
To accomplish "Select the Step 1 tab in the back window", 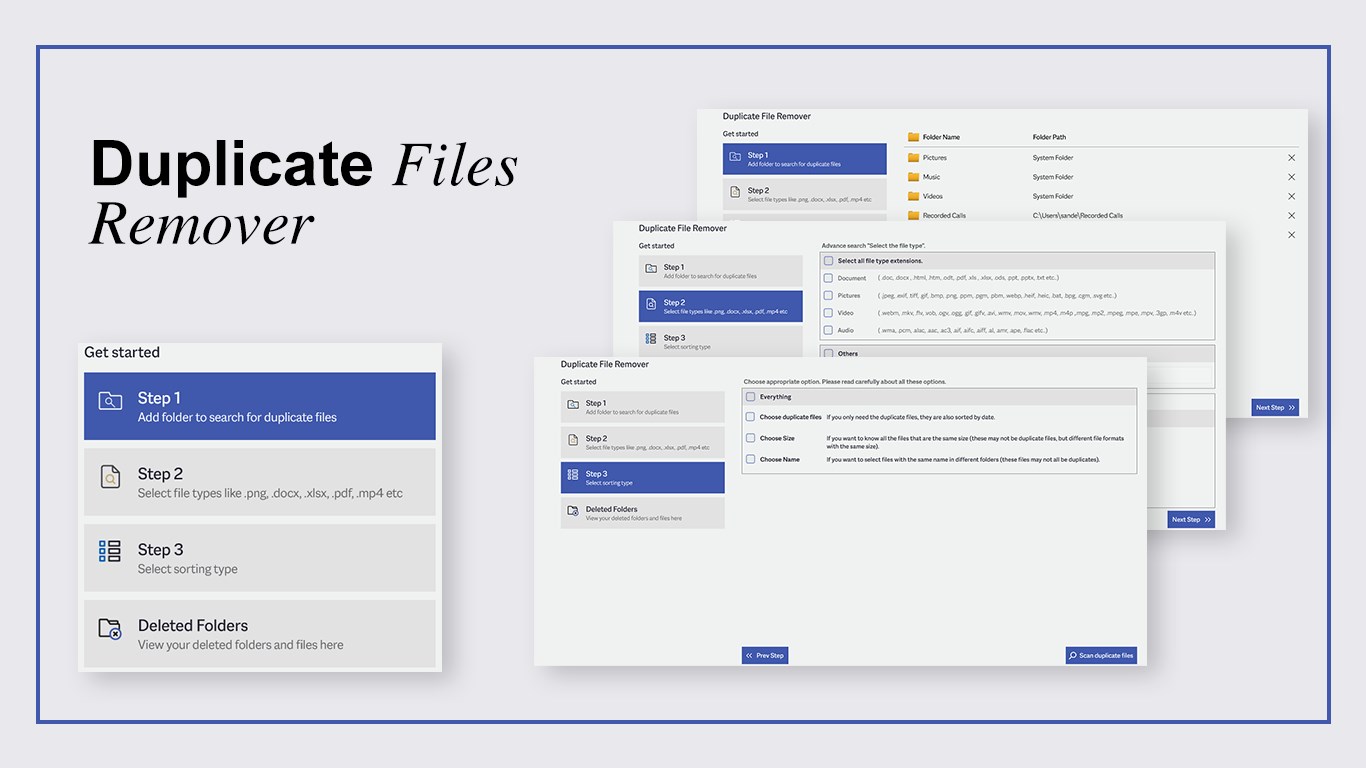I will click(x=805, y=159).
